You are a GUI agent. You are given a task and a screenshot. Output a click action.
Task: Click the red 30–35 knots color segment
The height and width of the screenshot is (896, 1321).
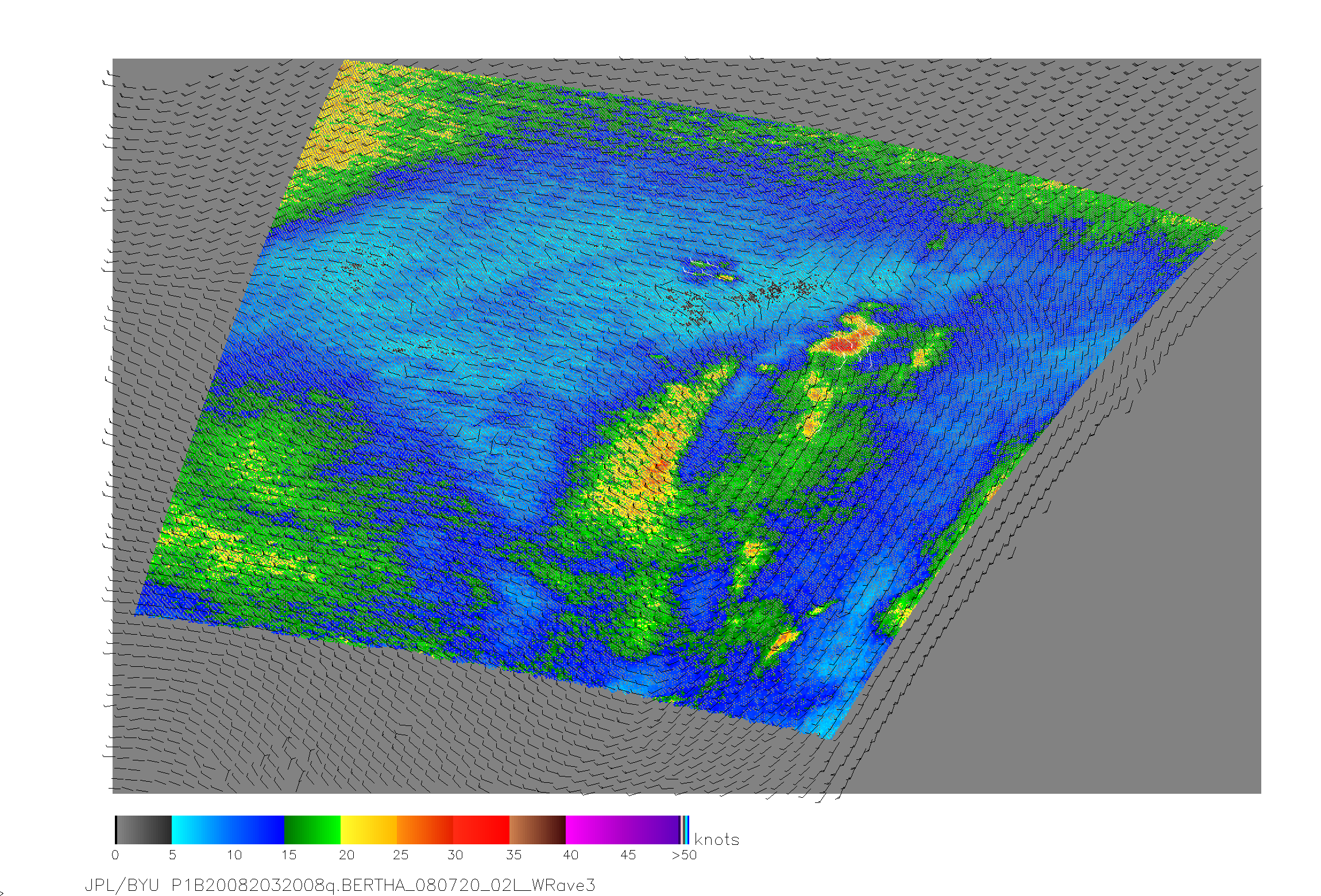pos(481,830)
